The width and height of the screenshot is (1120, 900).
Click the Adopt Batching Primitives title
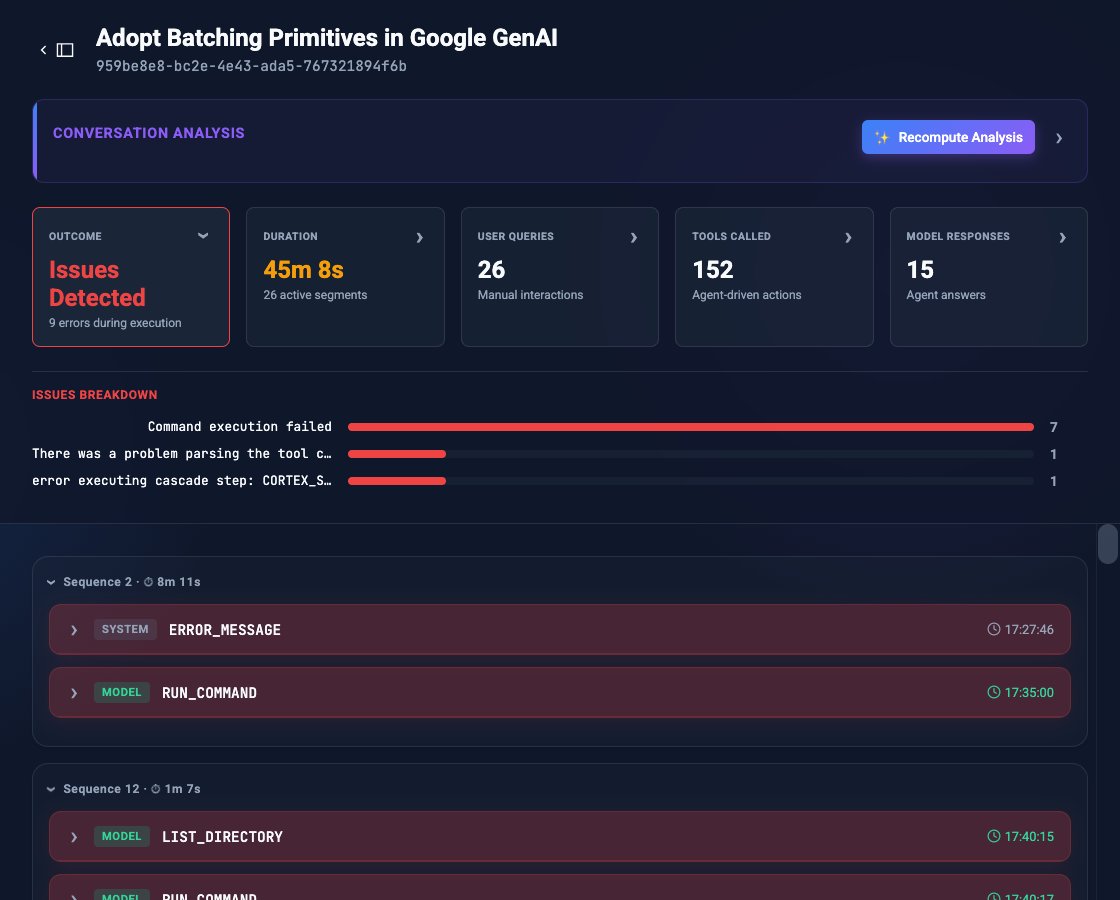click(326, 38)
